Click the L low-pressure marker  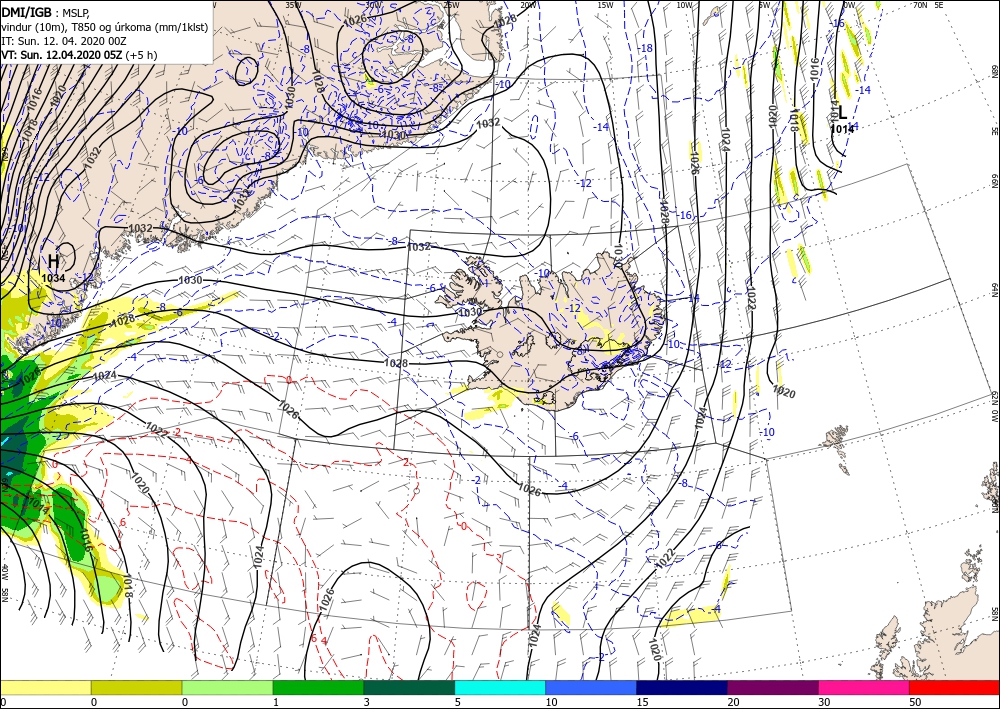coord(842,113)
